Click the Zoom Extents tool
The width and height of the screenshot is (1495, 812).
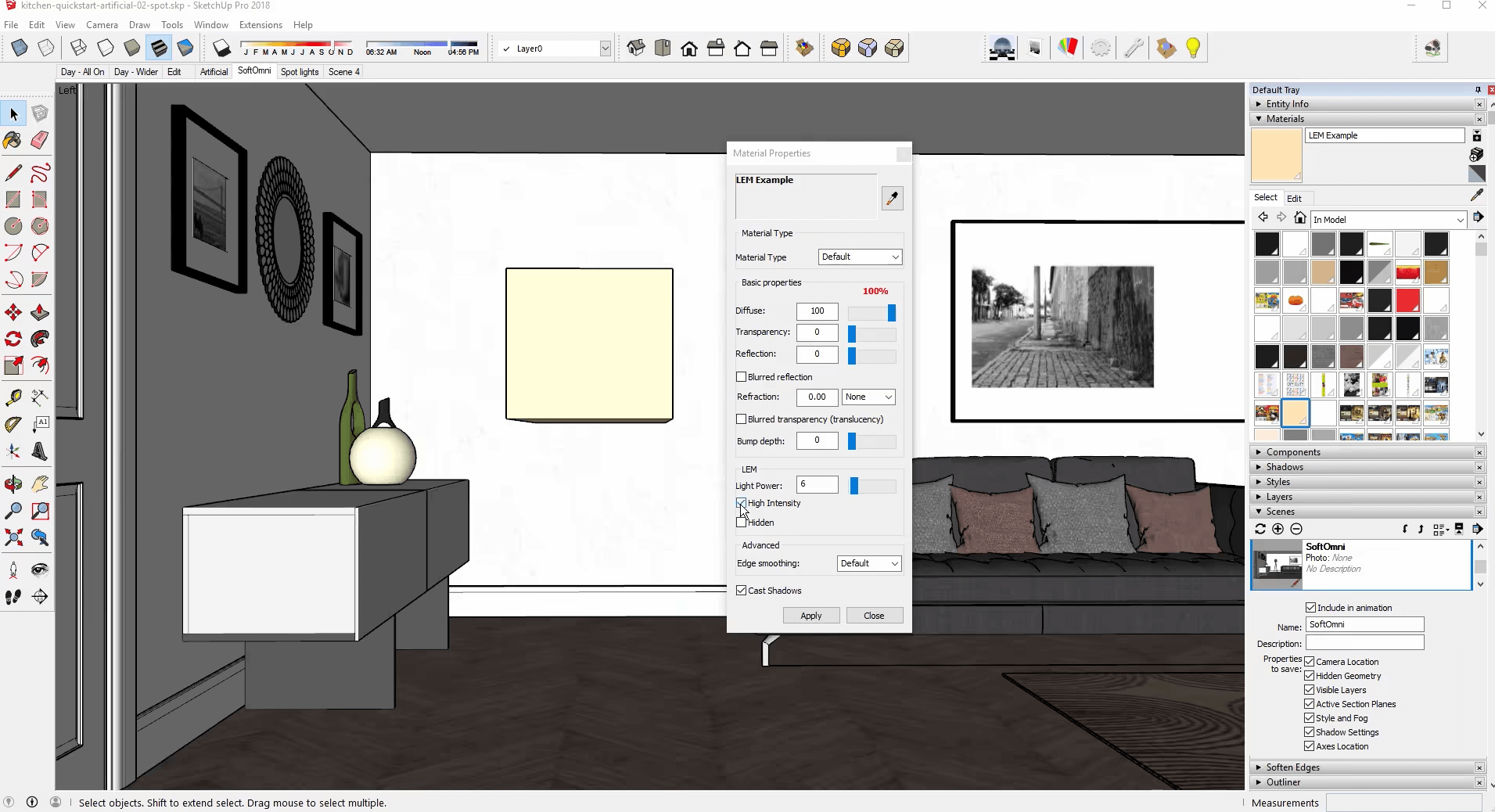pyautogui.click(x=13, y=537)
